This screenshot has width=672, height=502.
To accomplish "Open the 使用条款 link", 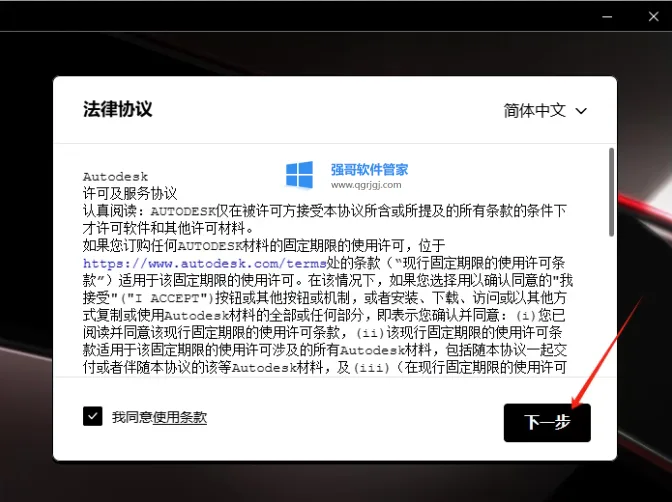I will pyautogui.click(x=180, y=417).
